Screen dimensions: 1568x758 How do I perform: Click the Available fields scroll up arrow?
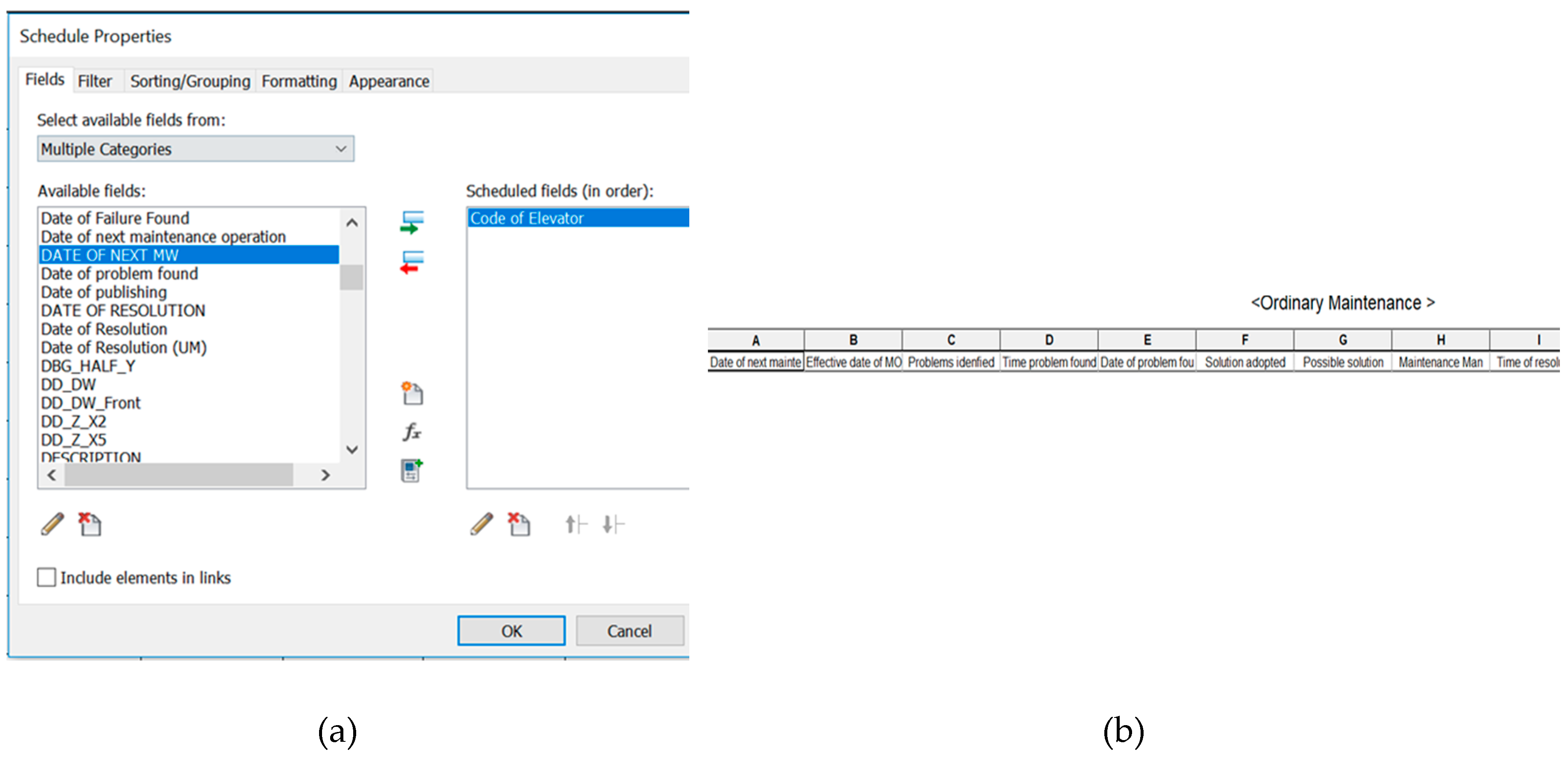coord(352,223)
